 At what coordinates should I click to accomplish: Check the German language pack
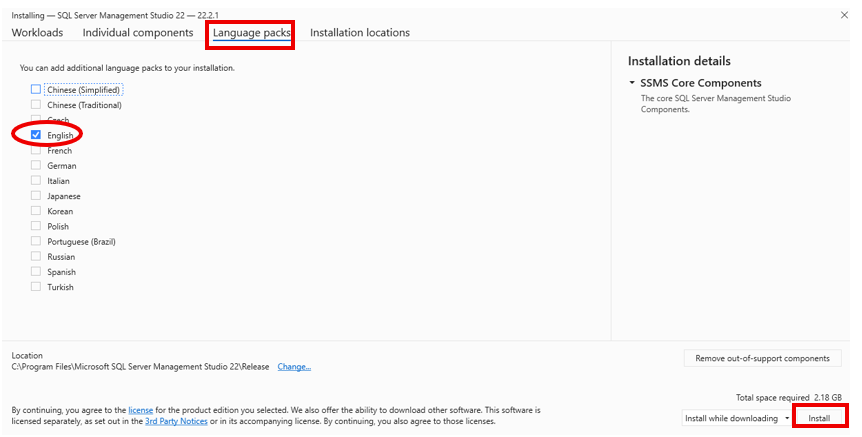(x=36, y=165)
